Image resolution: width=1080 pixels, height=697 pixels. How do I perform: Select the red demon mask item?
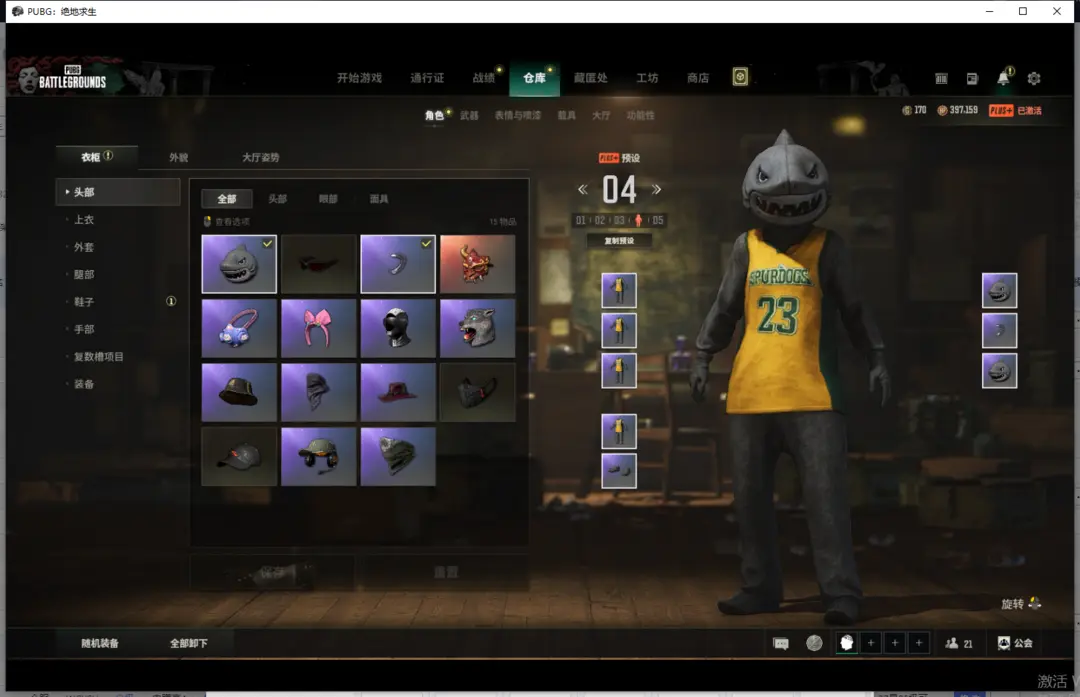coord(477,264)
